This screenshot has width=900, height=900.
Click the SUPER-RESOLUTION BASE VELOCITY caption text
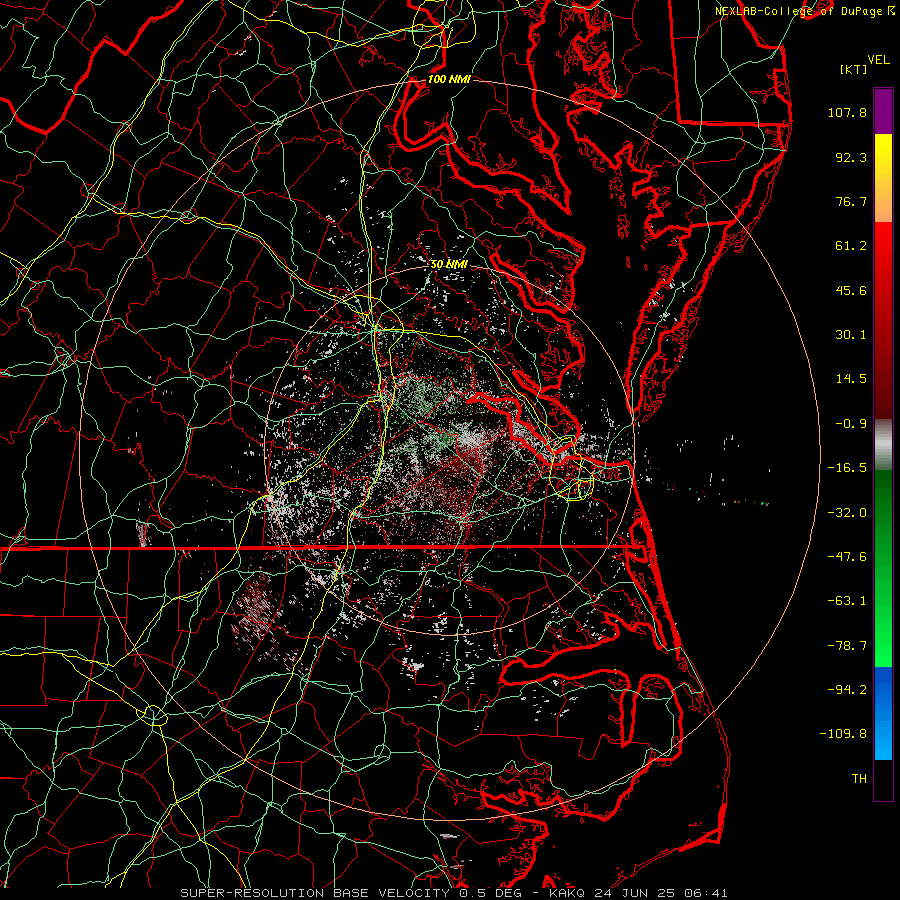point(315,893)
